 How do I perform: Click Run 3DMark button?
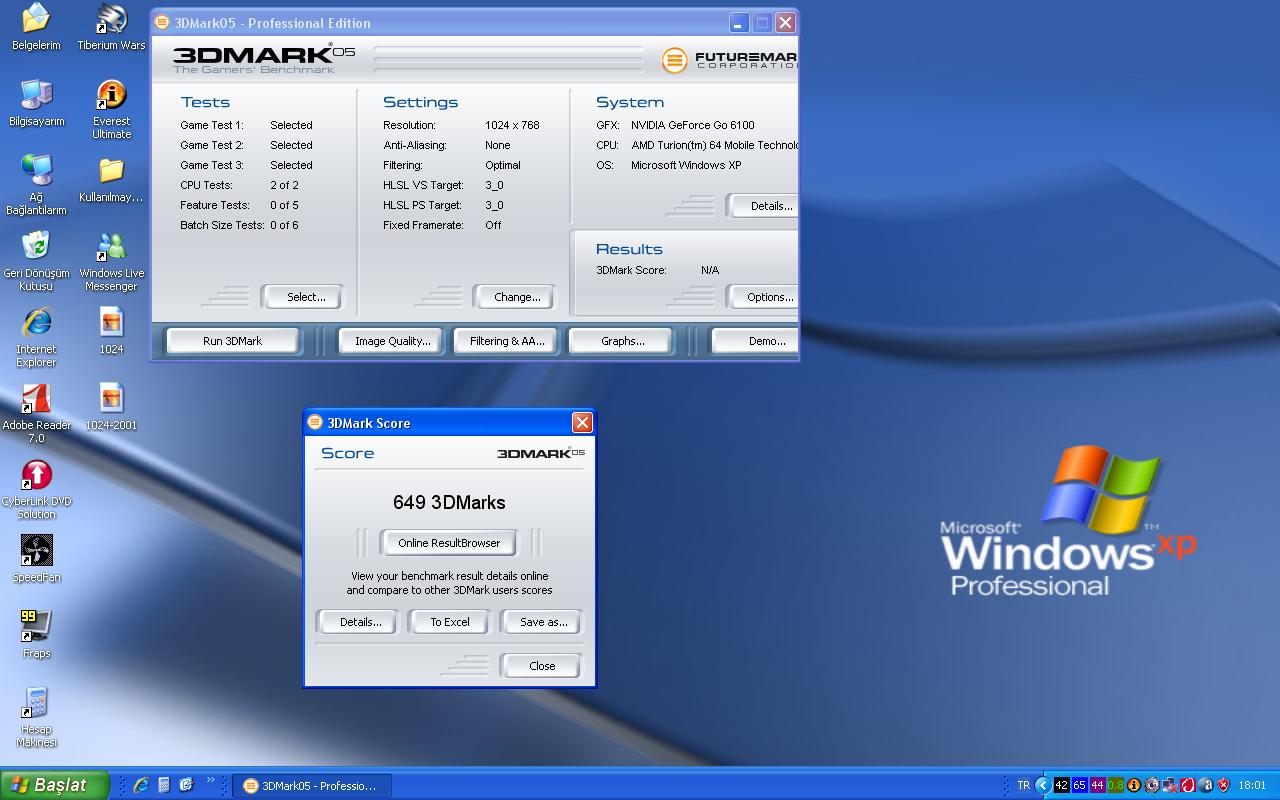pos(232,341)
